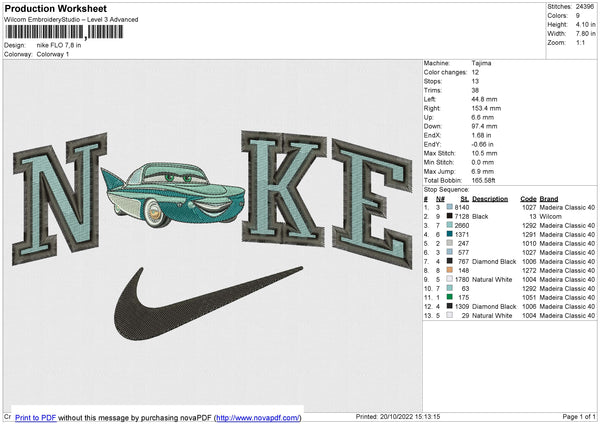Click the 'Wilcom' brand in row 2
600x424 pixels.
pyautogui.click(x=551, y=217)
